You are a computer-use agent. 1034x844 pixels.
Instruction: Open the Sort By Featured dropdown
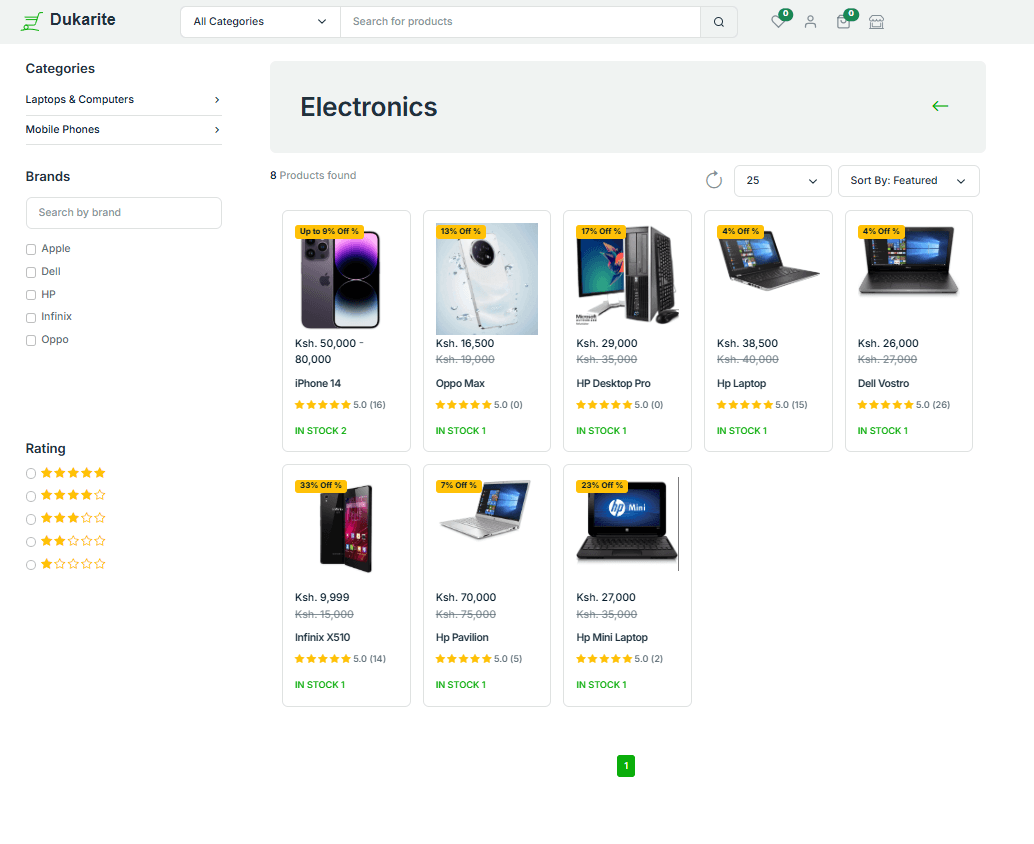point(908,181)
